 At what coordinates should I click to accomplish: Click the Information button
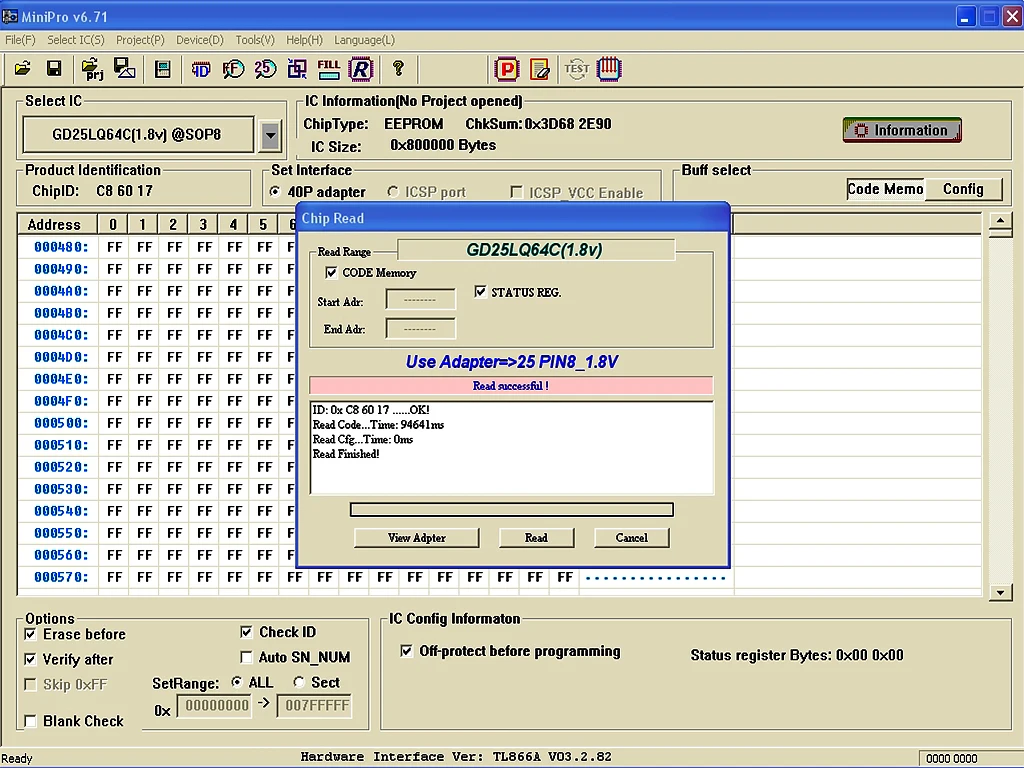click(902, 130)
